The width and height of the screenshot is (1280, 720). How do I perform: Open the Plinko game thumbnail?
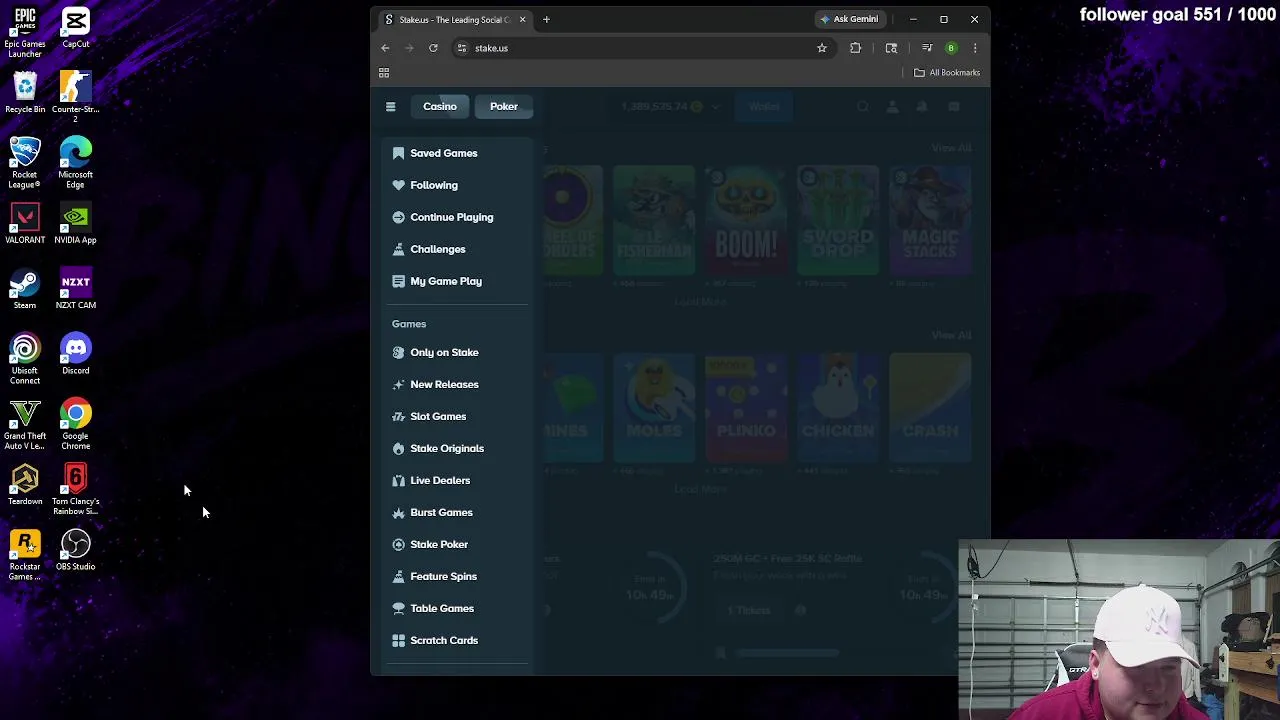pos(746,408)
